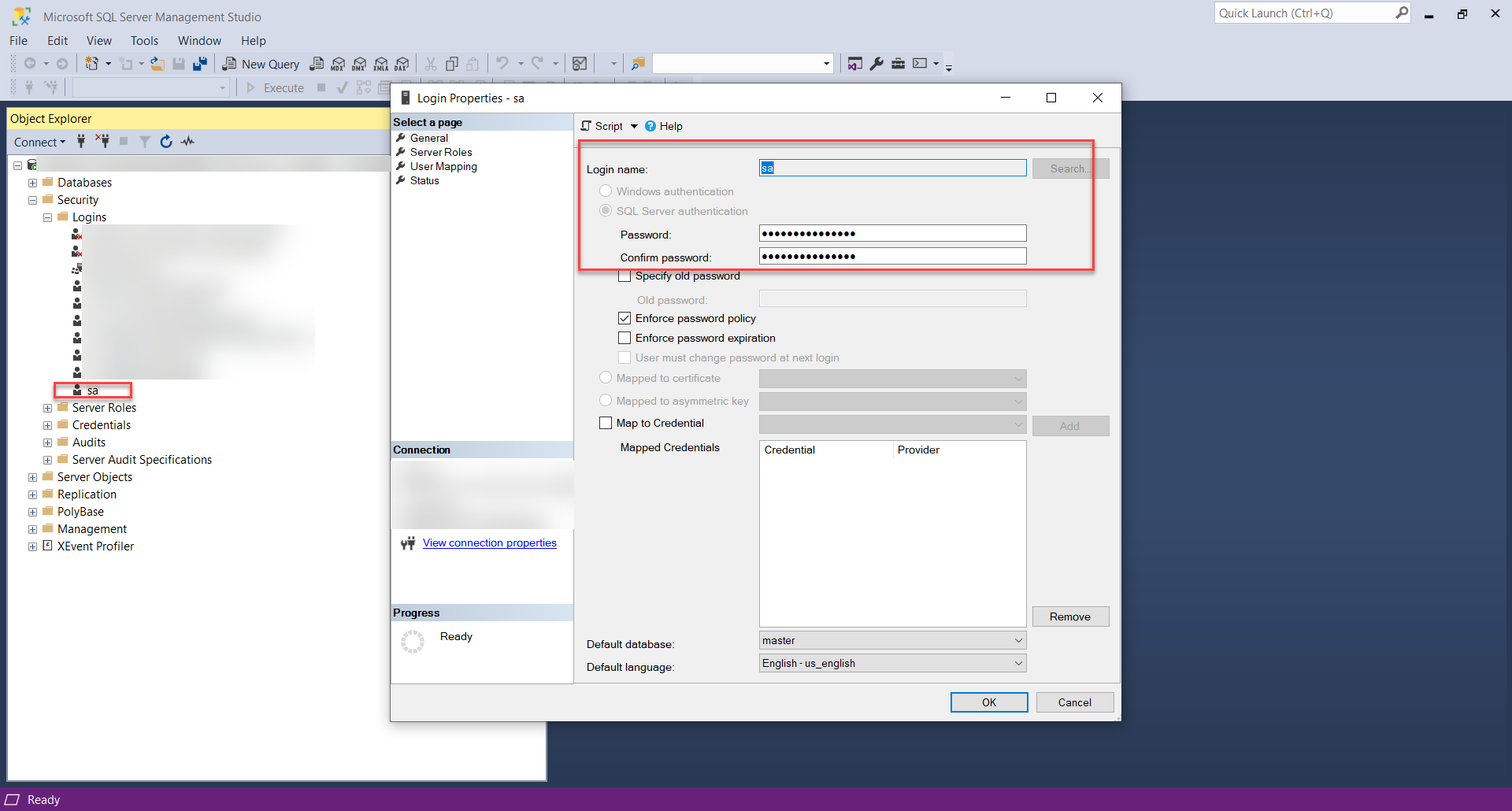Enable Enforce password expiration checkbox
Screen dimensions: 1512x811
pos(624,339)
